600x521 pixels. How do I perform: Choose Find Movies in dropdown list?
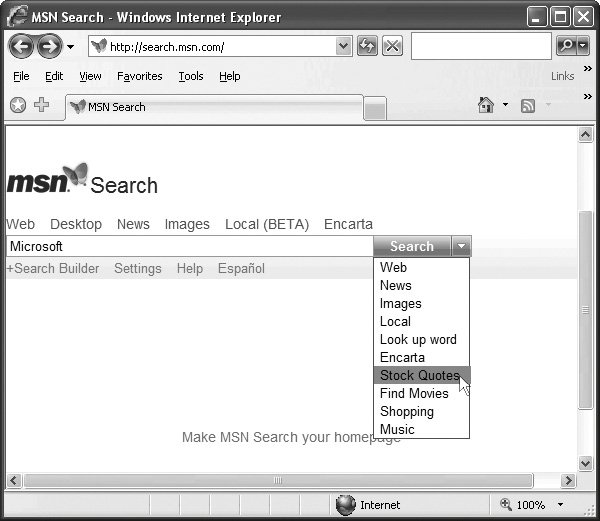tap(421, 393)
